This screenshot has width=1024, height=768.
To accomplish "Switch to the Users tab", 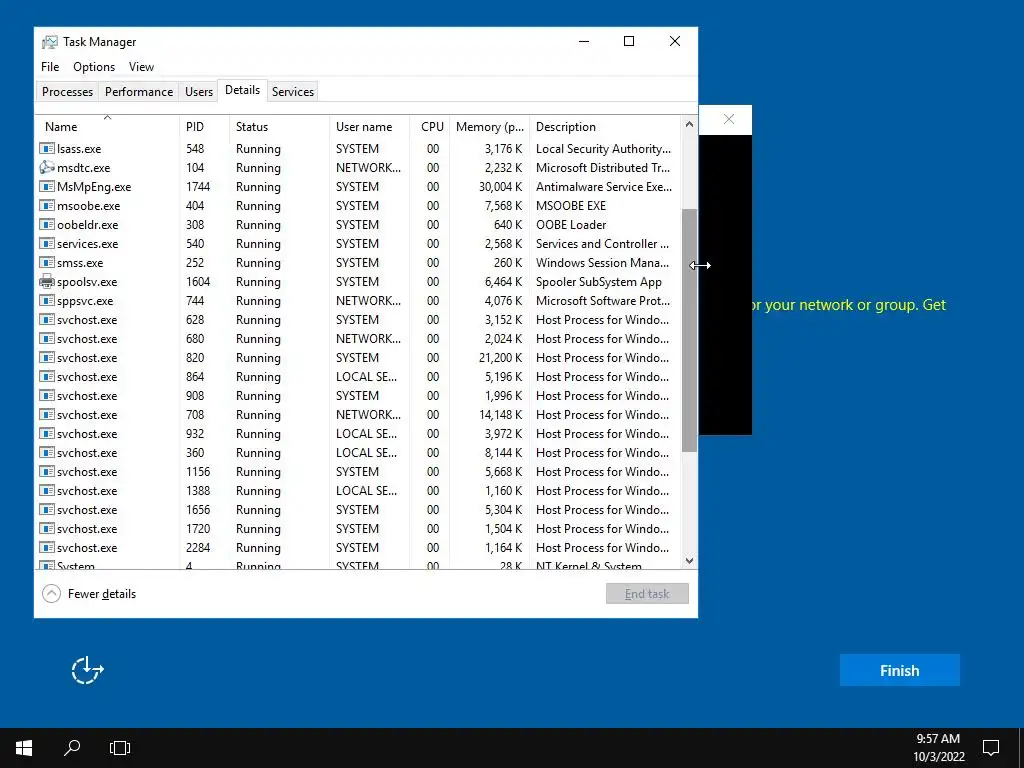I will pos(199,92).
